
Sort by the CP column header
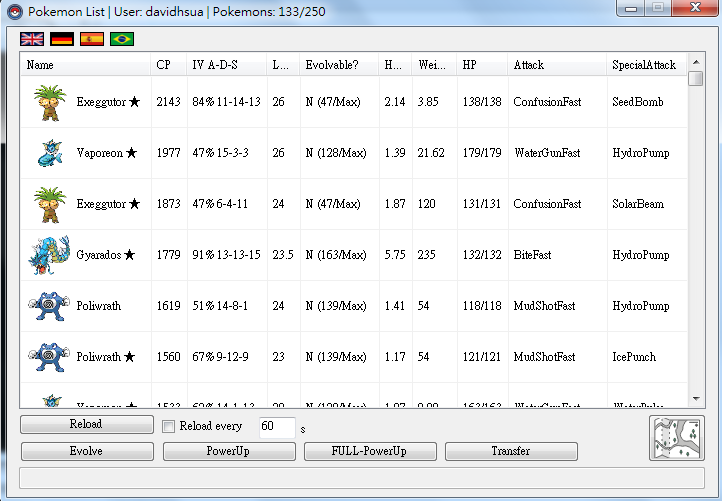169,65
